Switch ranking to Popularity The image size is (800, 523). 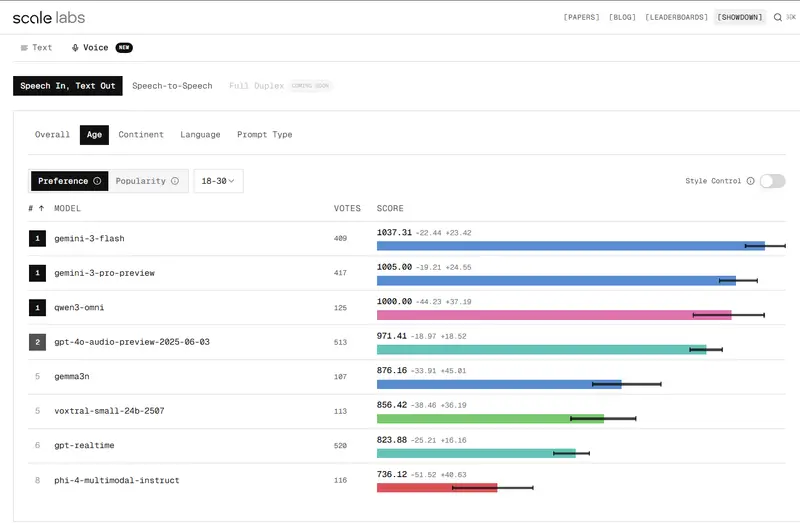click(x=140, y=181)
